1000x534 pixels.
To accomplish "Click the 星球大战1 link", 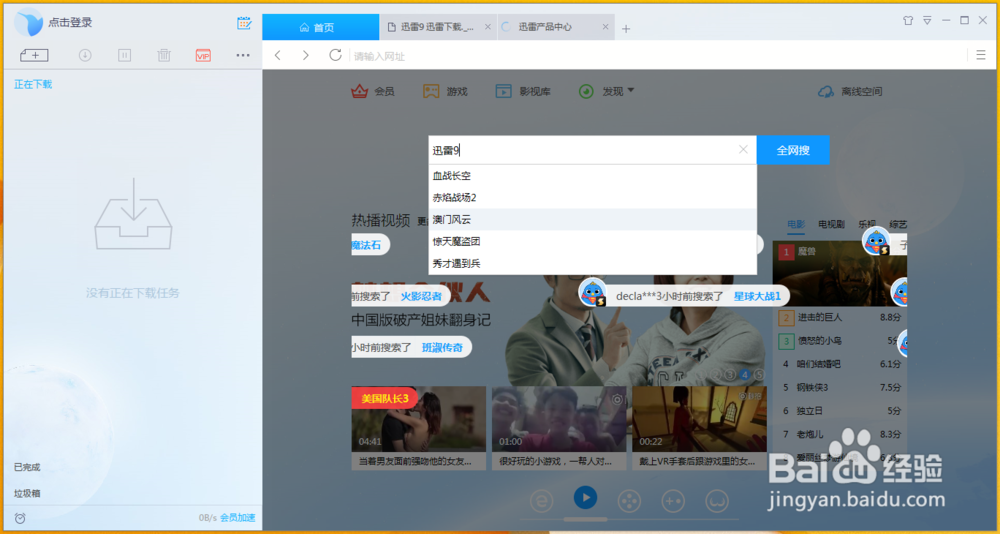I will [x=757, y=296].
